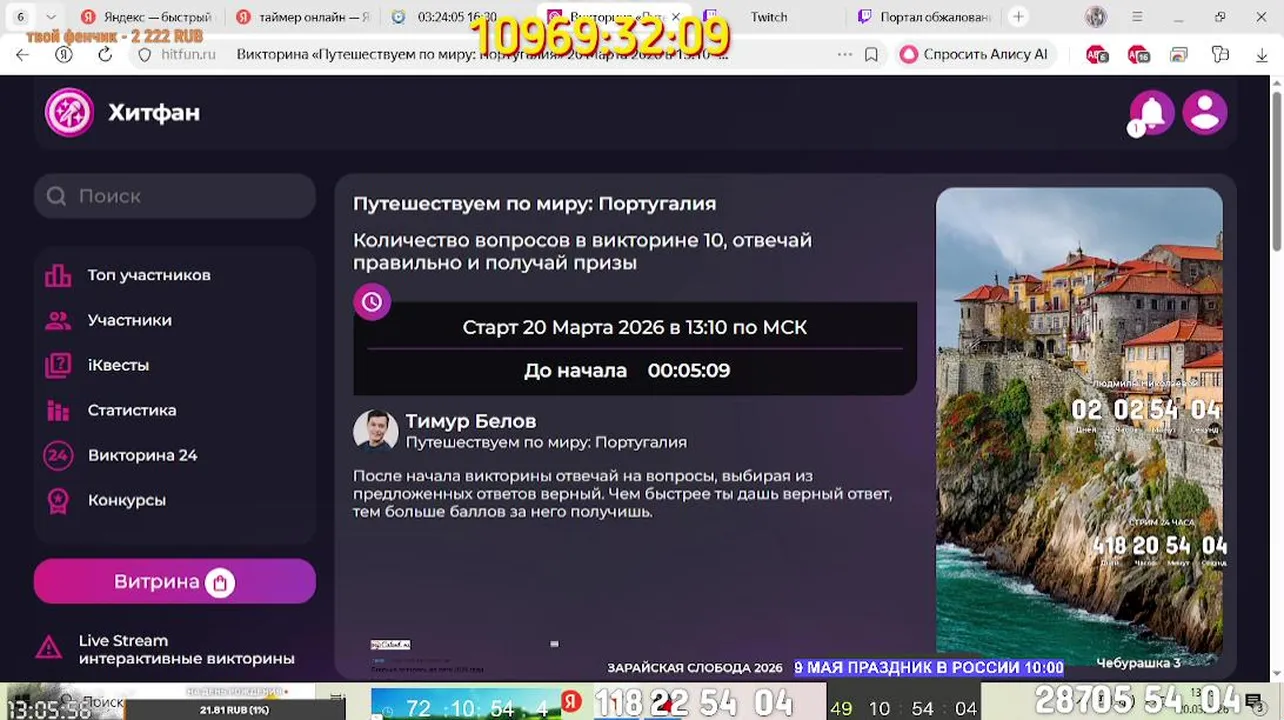Click the Витрина button
Viewport: 1284px width, 720px height.
[175, 582]
